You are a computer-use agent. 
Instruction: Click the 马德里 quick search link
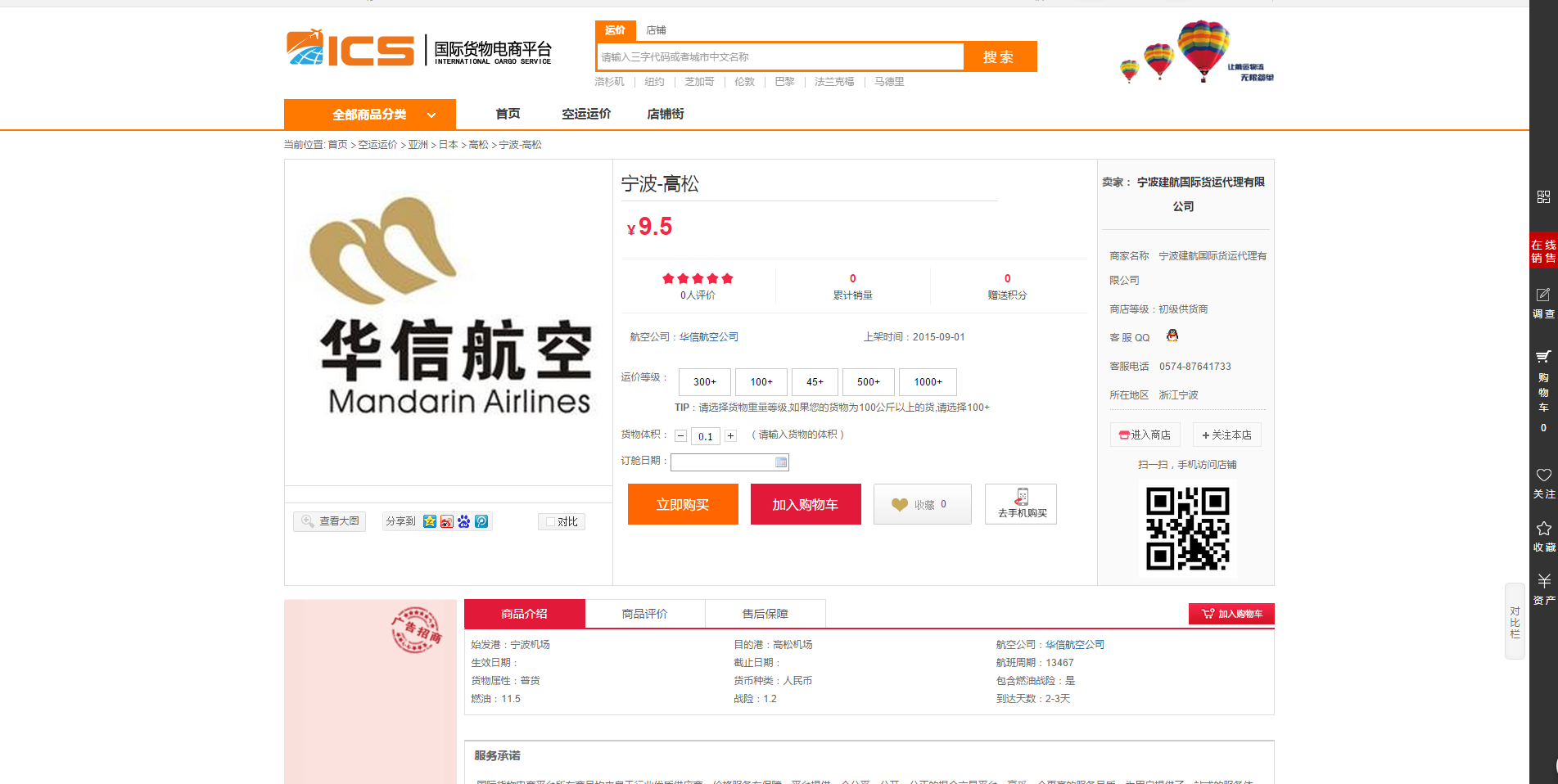[x=889, y=82]
